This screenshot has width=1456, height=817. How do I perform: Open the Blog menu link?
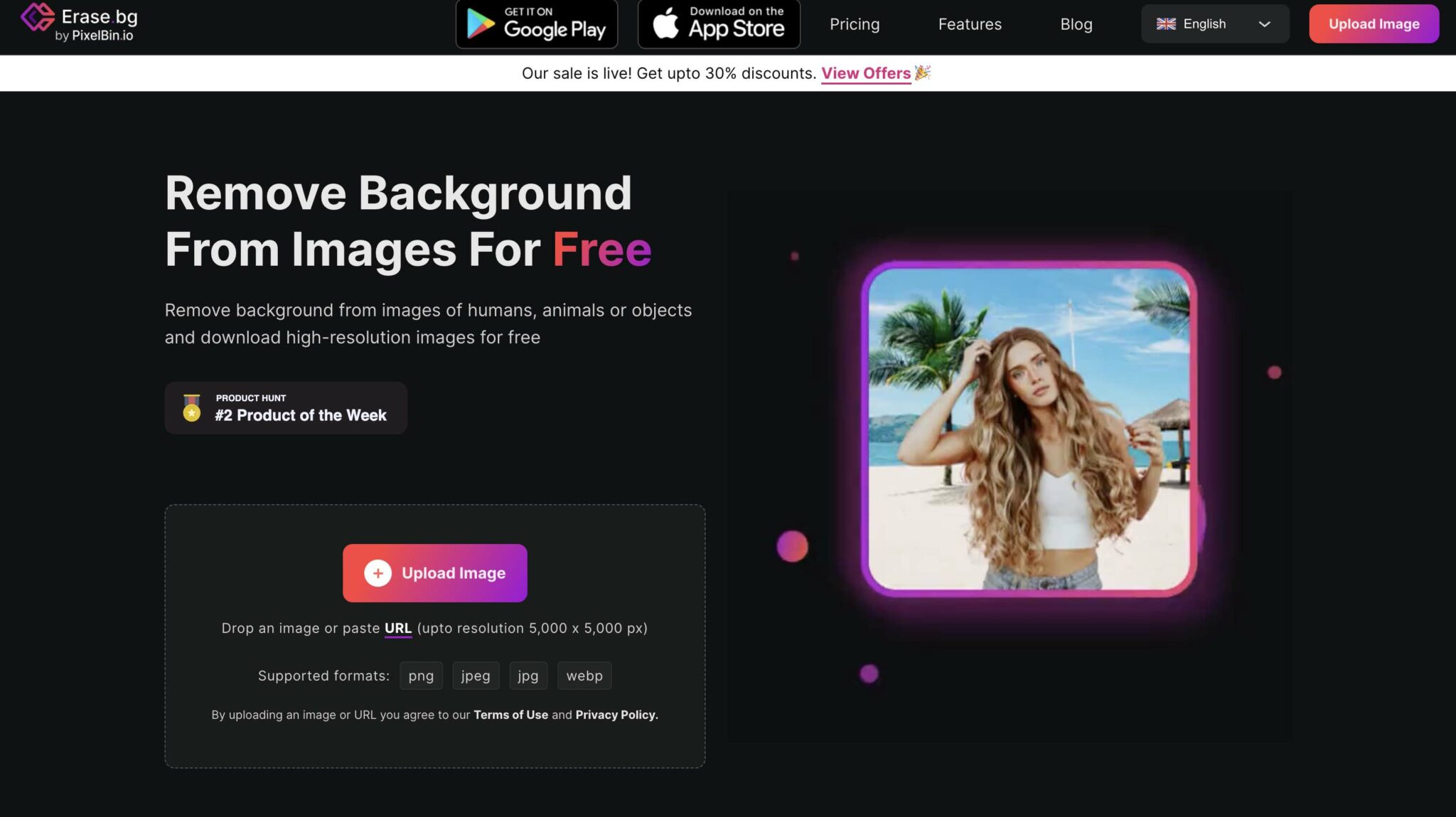point(1076,24)
